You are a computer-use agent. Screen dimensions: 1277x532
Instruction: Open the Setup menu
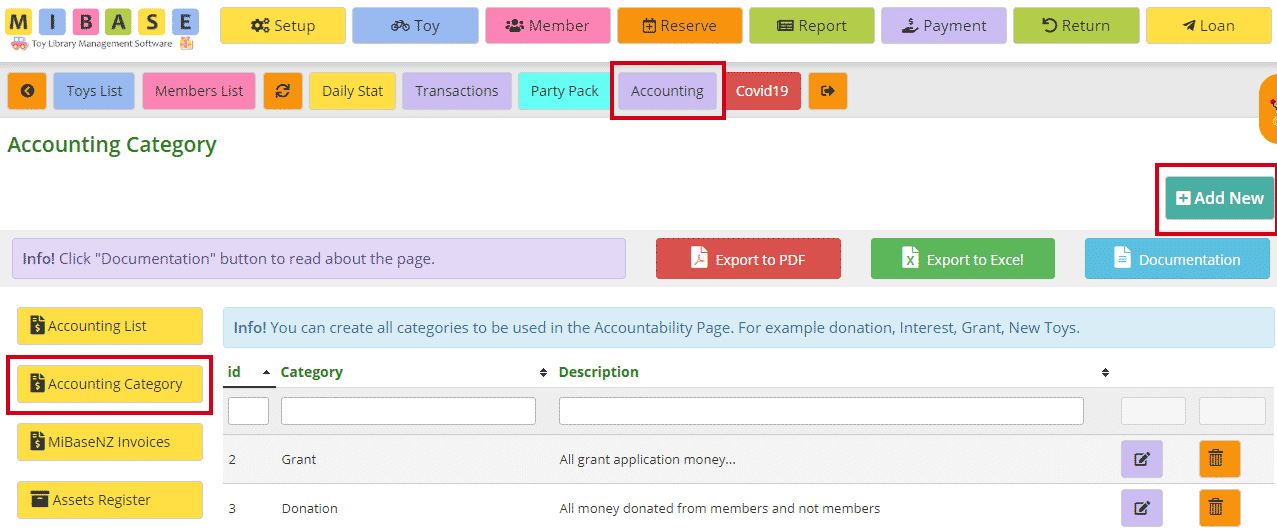click(283, 26)
